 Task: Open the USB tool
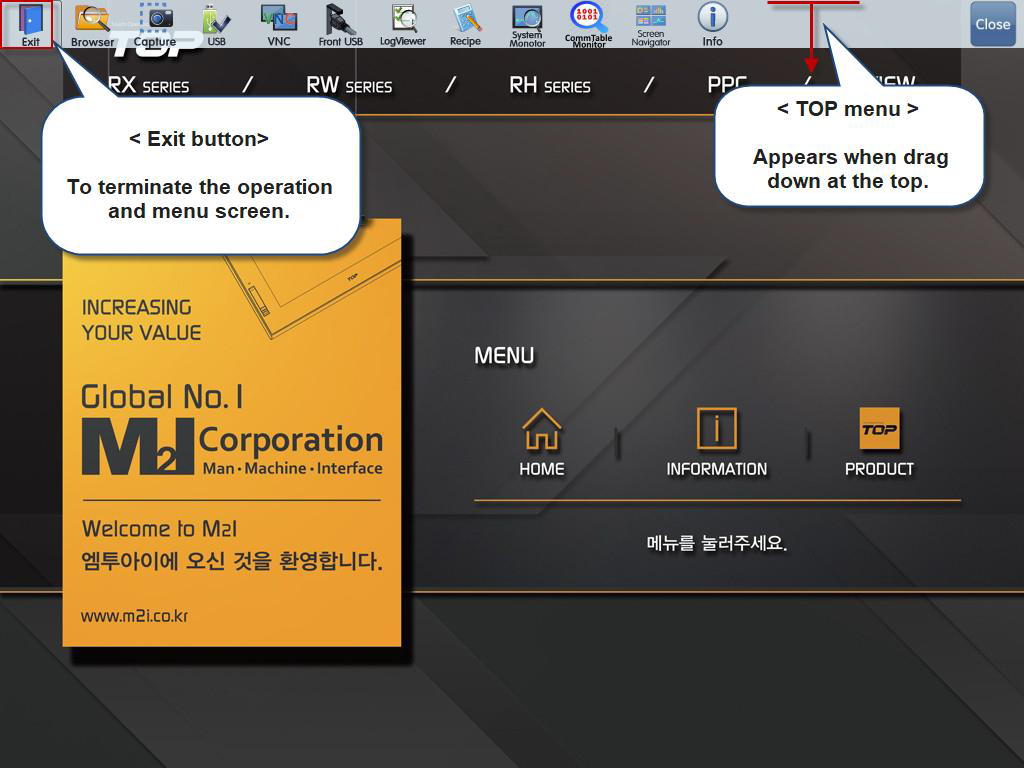pyautogui.click(x=216, y=24)
